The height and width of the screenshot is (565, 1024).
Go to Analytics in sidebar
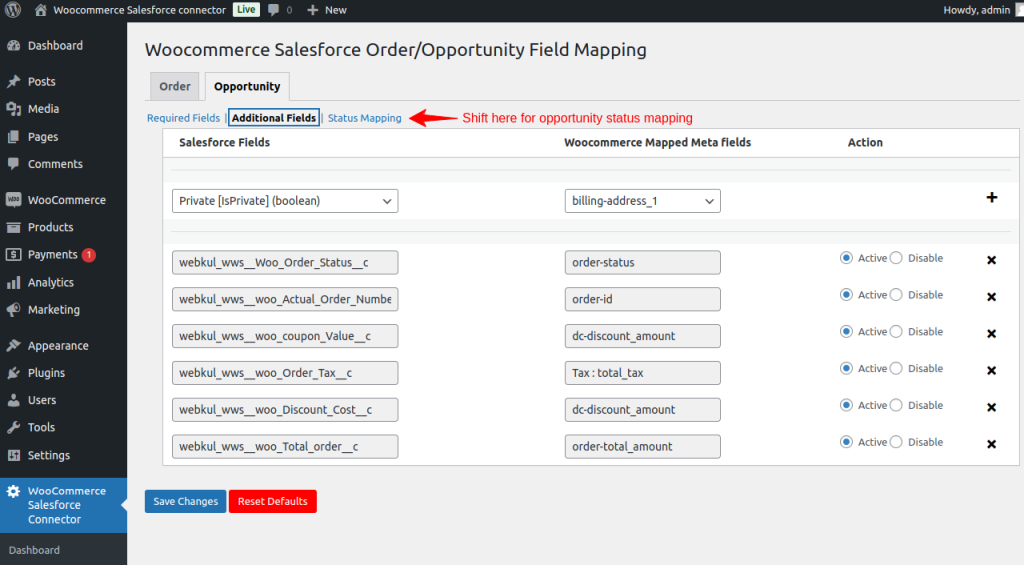[50, 282]
